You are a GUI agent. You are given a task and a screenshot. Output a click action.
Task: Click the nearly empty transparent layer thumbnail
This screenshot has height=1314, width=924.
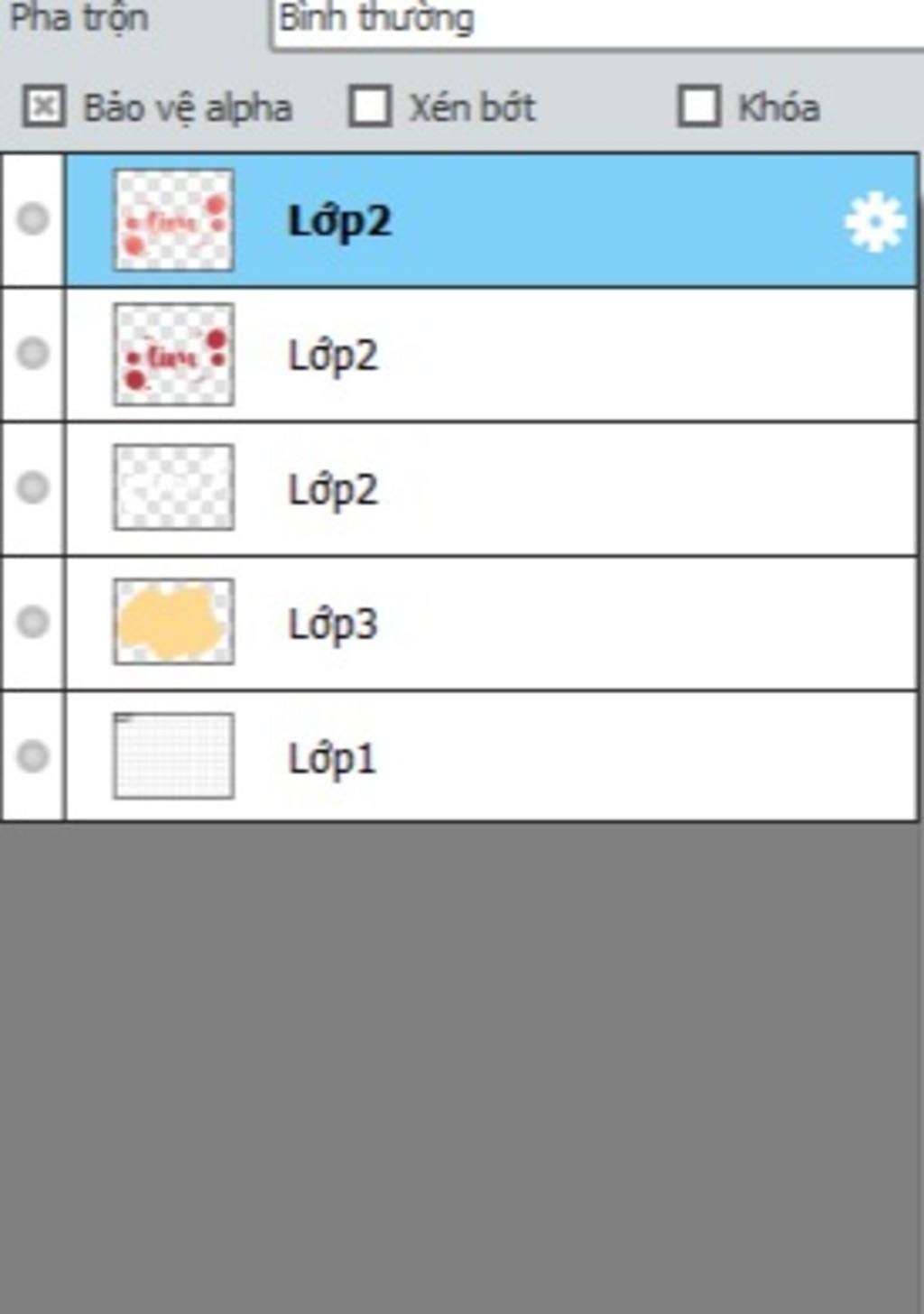173,487
